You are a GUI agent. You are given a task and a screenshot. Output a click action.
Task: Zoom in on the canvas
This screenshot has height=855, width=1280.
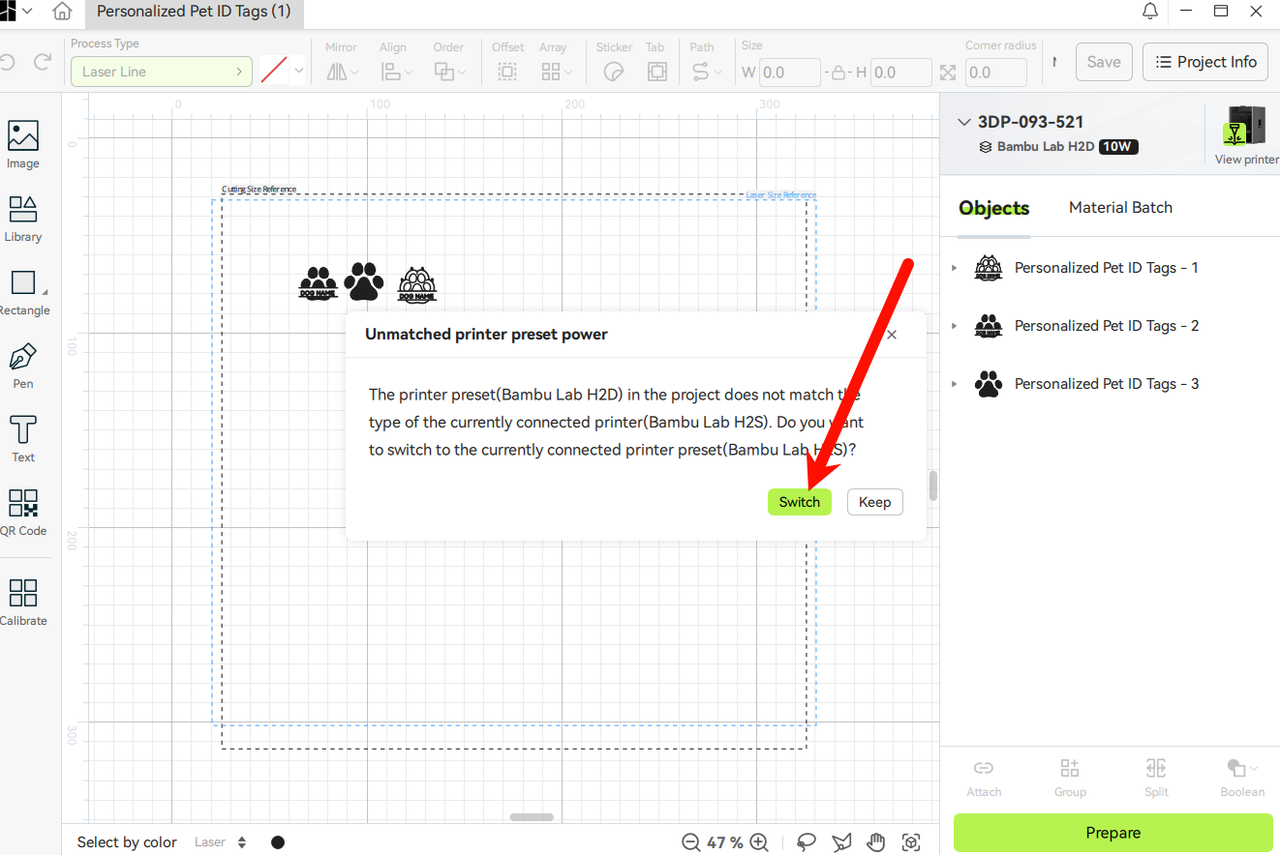click(x=759, y=842)
